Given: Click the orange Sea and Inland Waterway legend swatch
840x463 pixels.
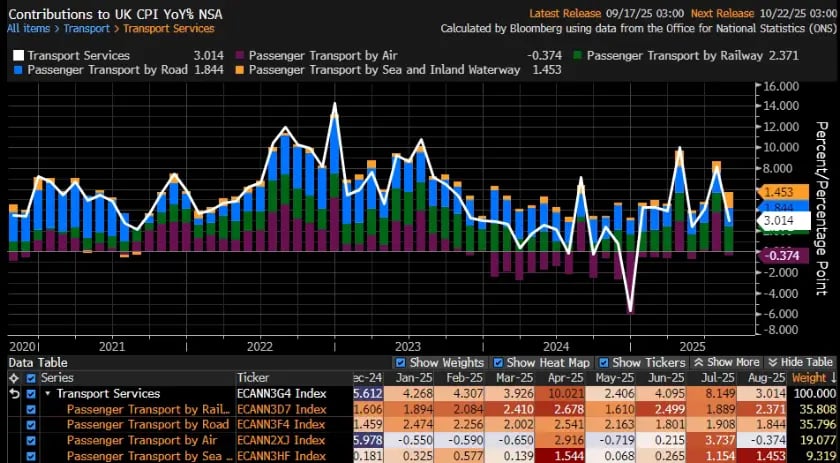Looking at the screenshot, I should pos(239,70).
